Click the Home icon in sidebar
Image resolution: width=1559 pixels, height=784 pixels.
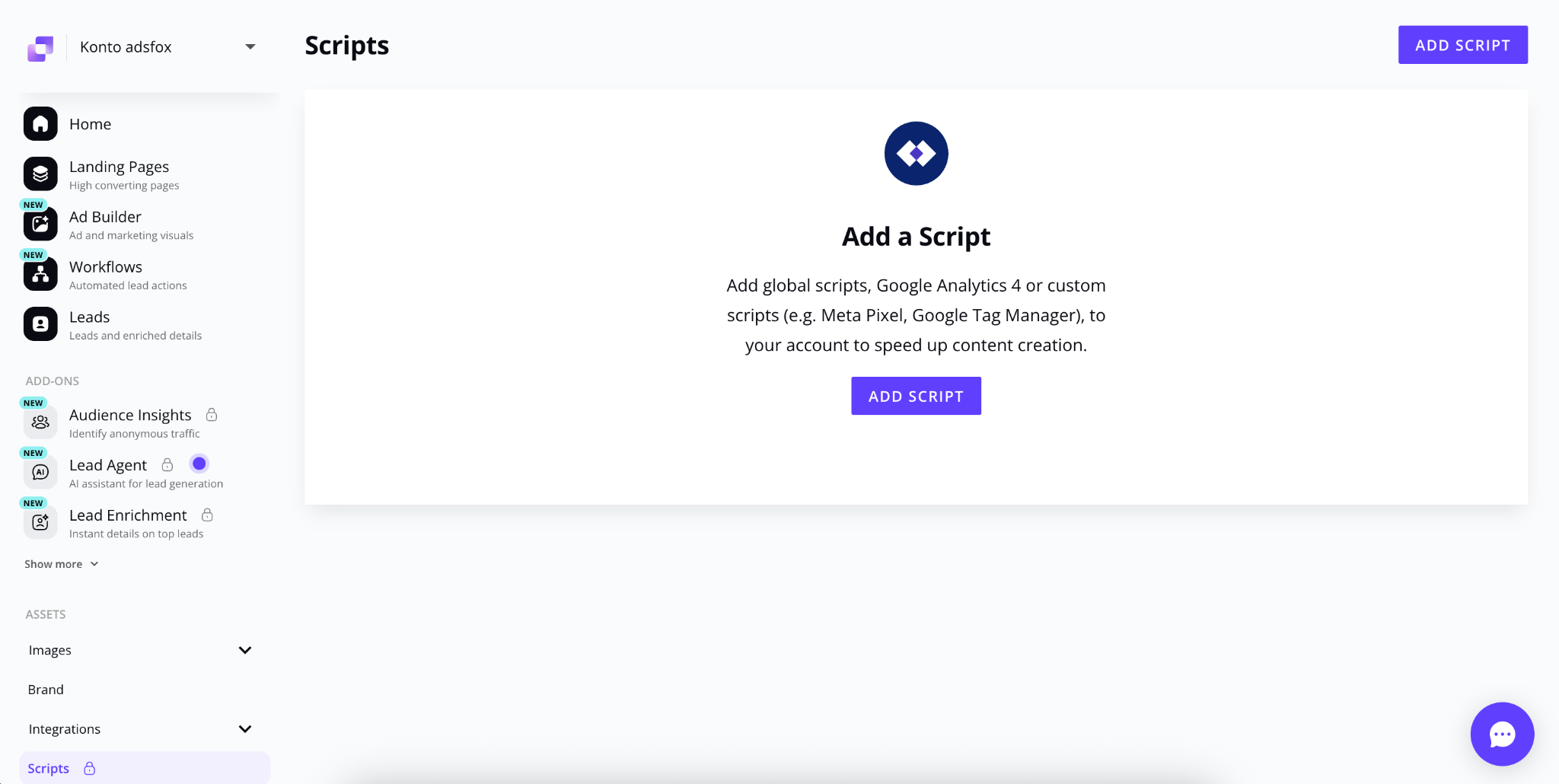coord(40,124)
